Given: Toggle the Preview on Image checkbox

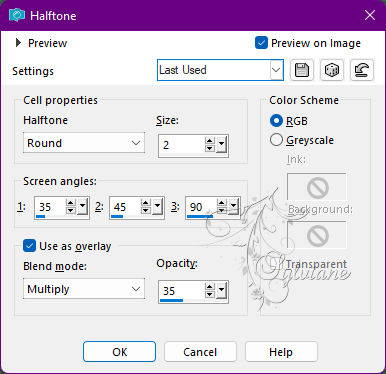Looking at the screenshot, I should [261, 43].
